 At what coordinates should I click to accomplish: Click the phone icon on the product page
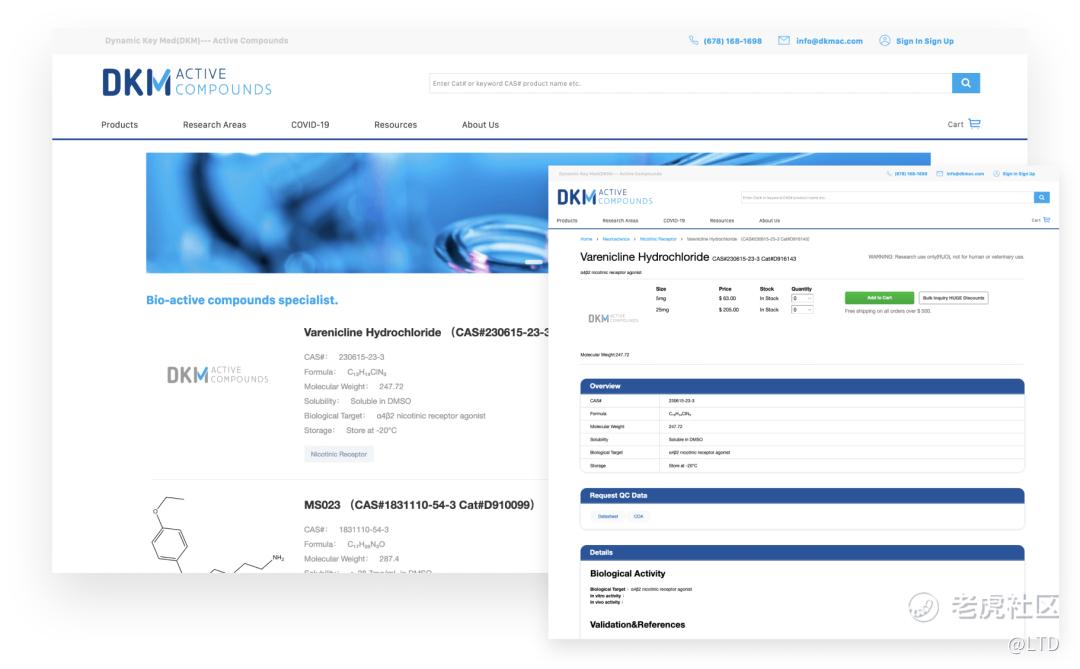(889, 174)
